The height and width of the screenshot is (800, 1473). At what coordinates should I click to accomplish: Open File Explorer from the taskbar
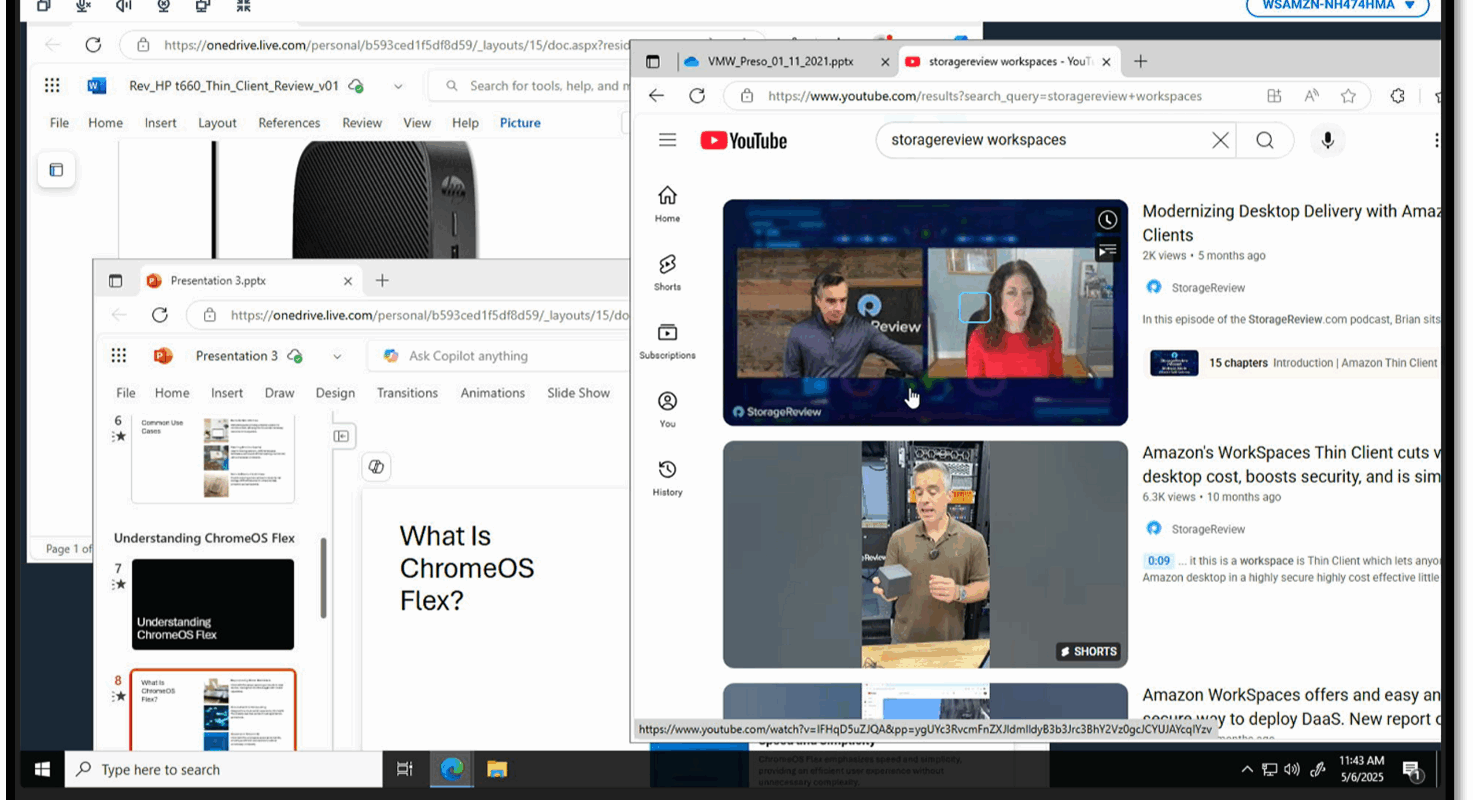click(x=497, y=769)
